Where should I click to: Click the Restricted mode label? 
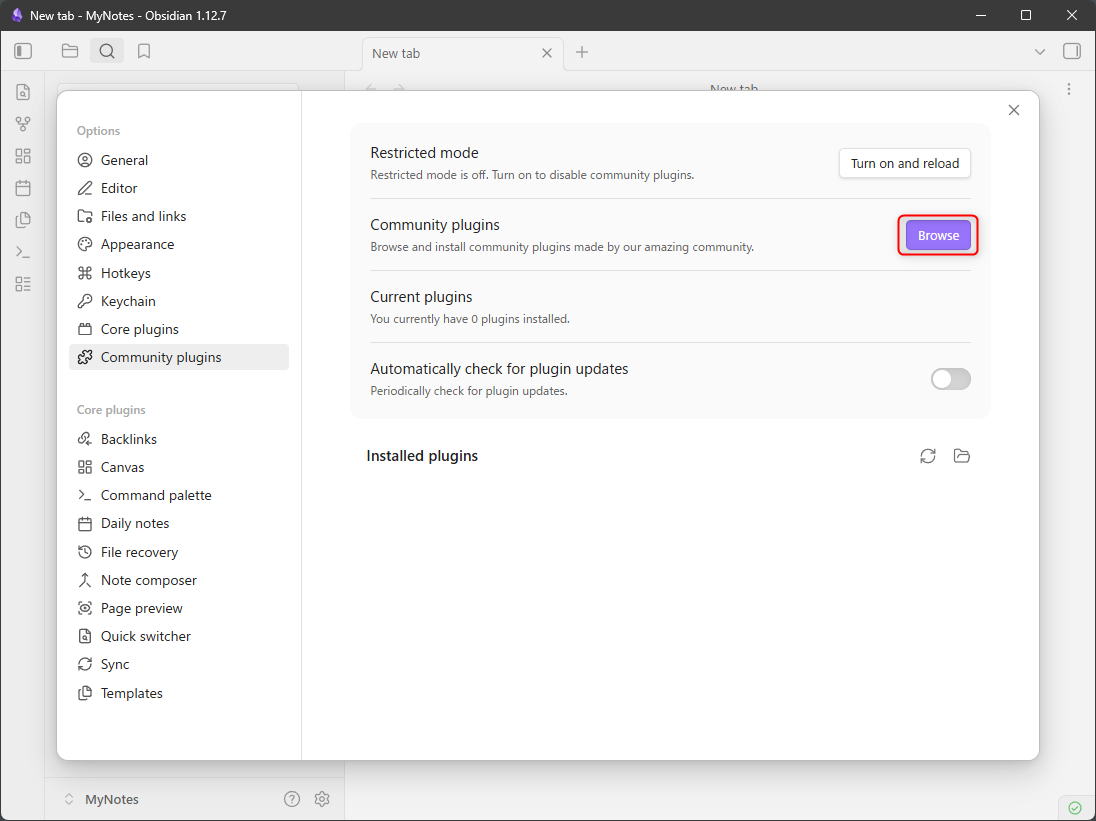pos(424,152)
